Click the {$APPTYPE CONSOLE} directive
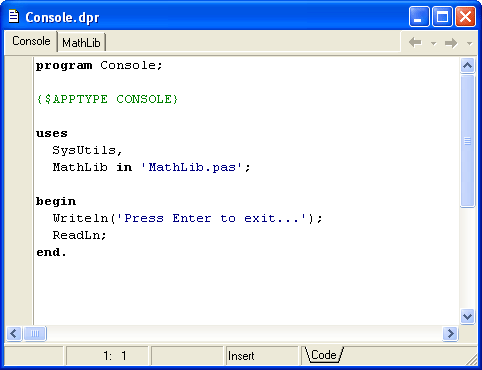Viewport: 482px width, 370px height. coord(107,99)
